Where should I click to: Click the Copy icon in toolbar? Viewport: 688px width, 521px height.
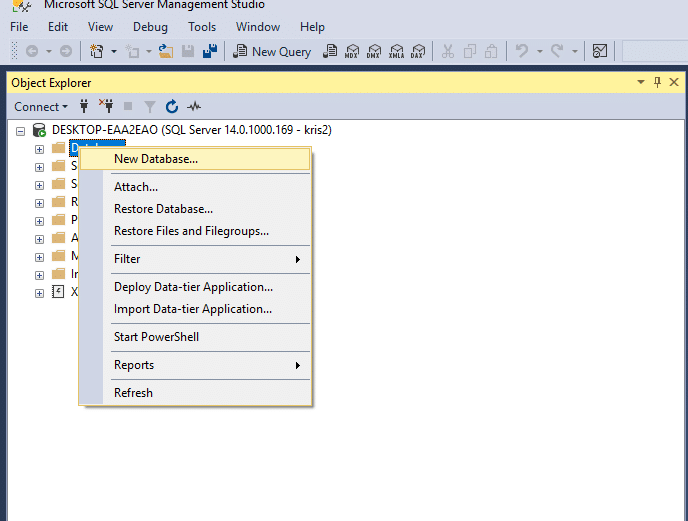(x=470, y=52)
